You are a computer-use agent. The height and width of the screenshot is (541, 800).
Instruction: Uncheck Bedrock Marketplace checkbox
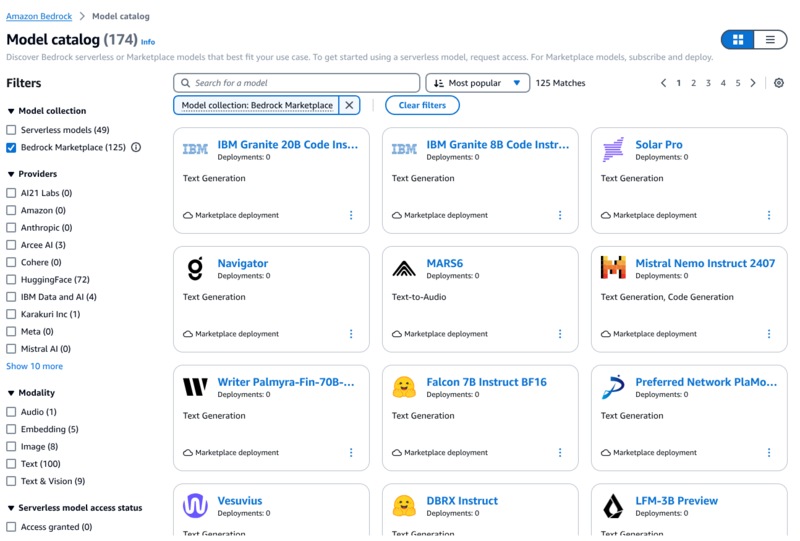point(12,148)
